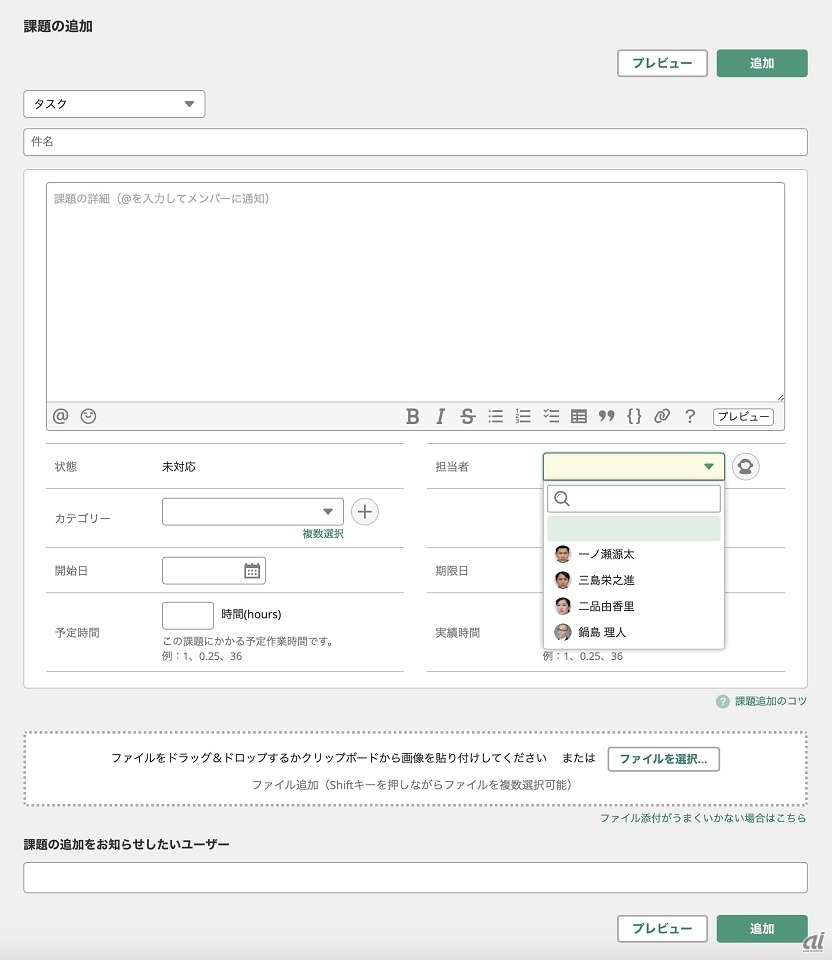Toggle strikethrough text formatting

click(467, 417)
